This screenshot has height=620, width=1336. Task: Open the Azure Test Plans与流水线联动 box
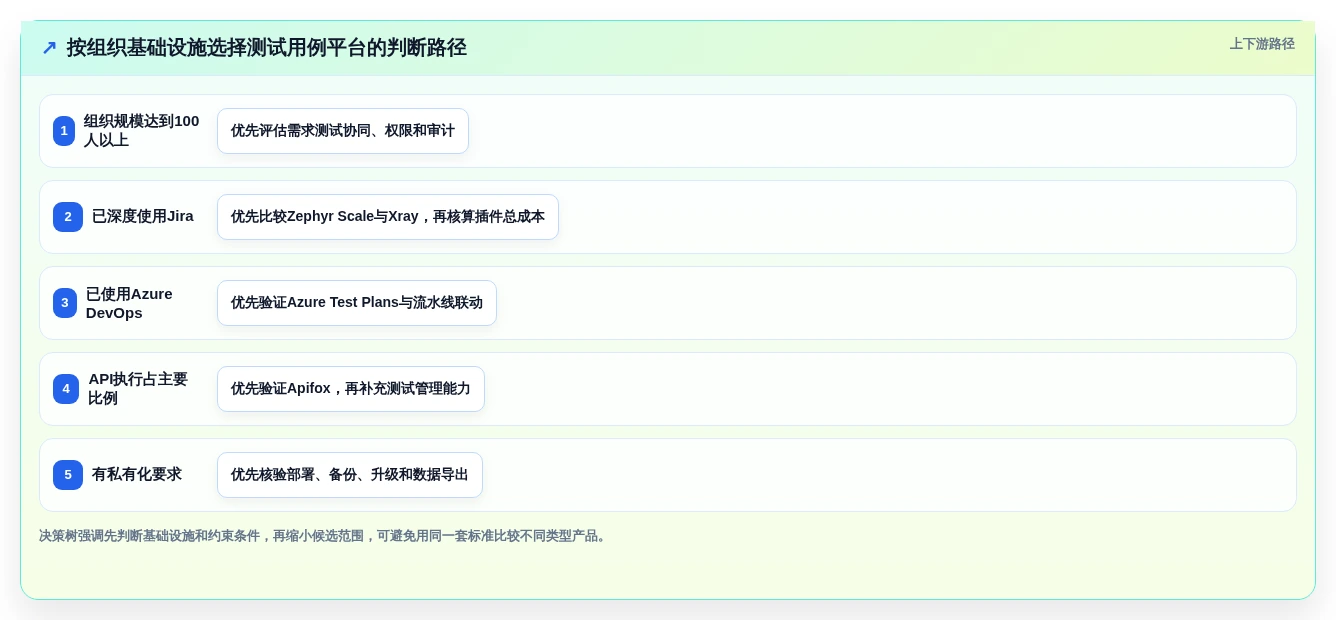[x=357, y=303]
